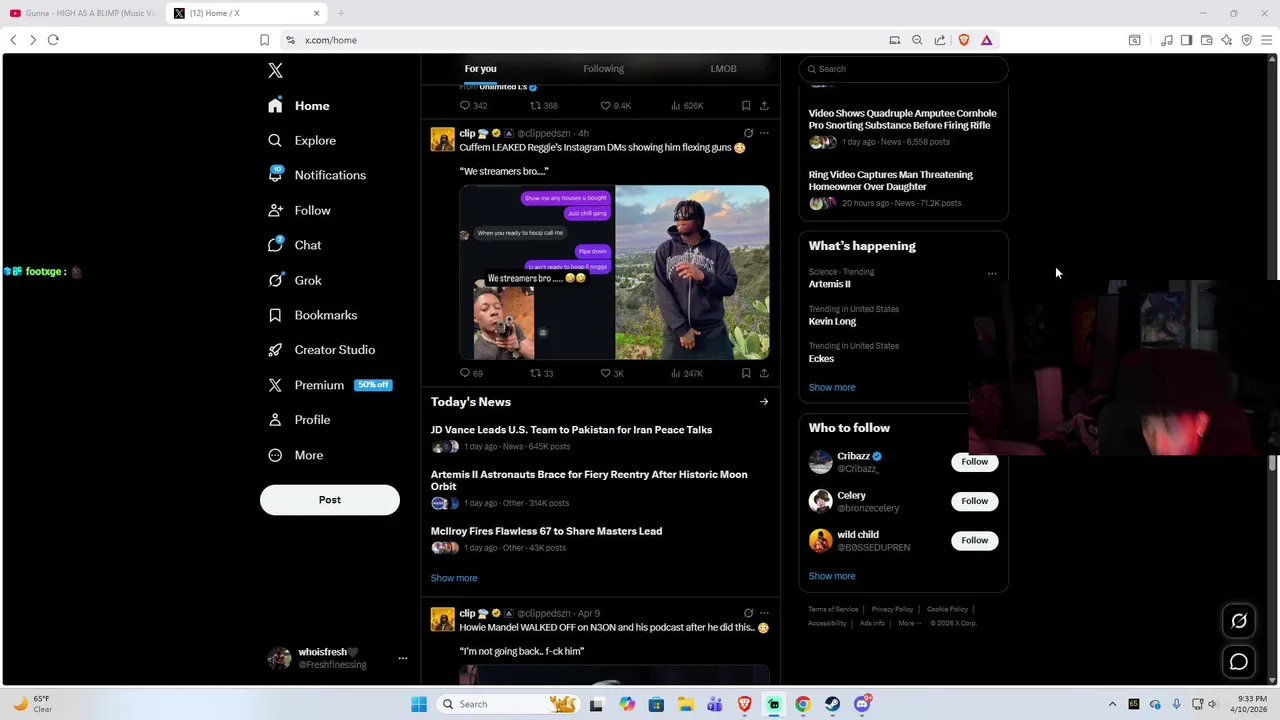Screen dimensions: 1280x720
Task: Open Notifications in the sidebar
Action: (x=317, y=175)
